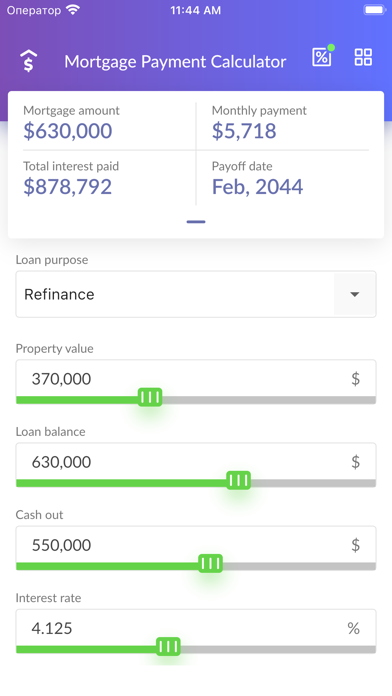Screen dimensions: 392x696
Task: Open the percent rates icon
Action: (x=322, y=57)
